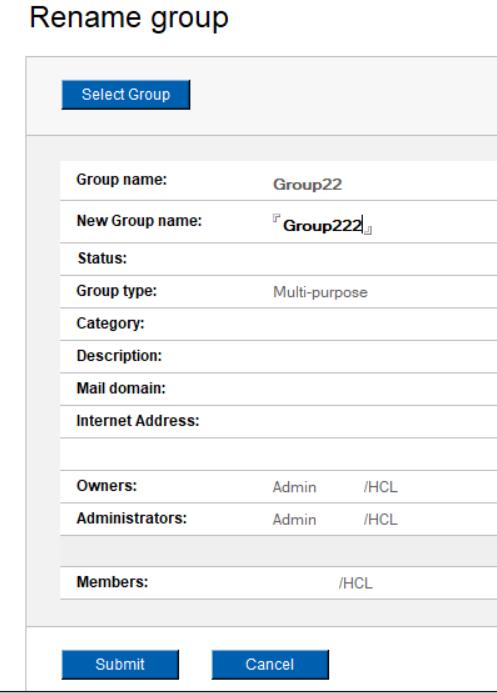The width and height of the screenshot is (497, 693).
Task: Select the current group name Group22
Action: (307, 184)
